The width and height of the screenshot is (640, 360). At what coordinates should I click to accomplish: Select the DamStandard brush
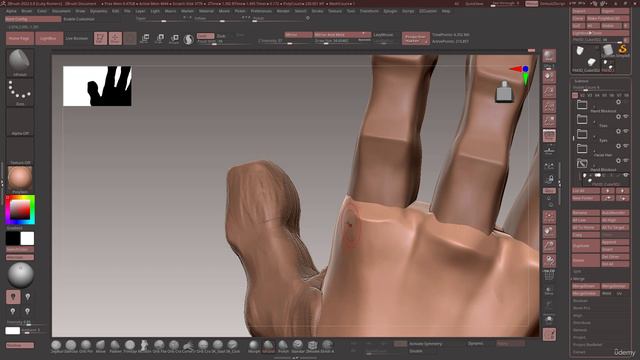click(71, 346)
